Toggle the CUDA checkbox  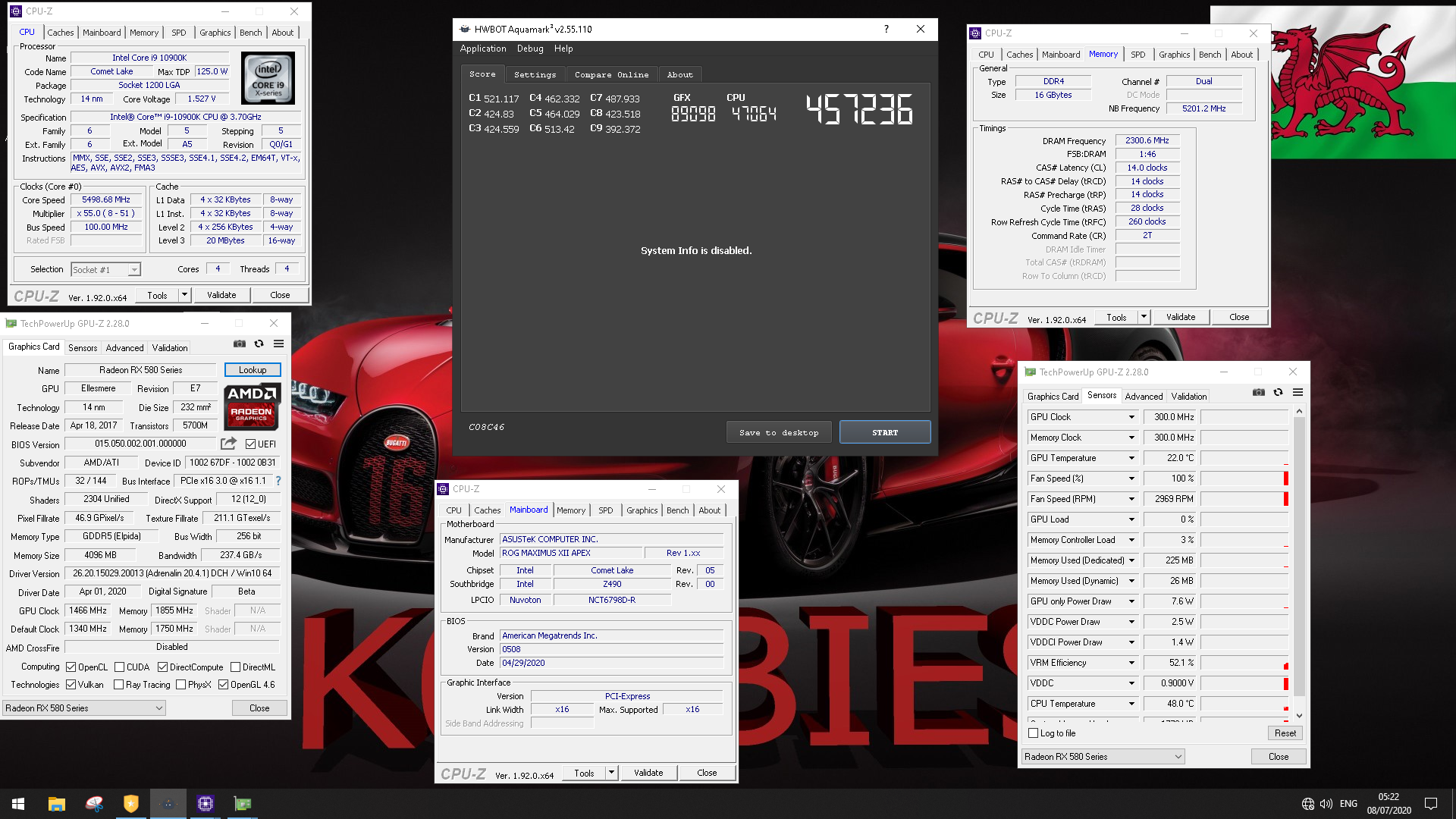pyautogui.click(x=119, y=667)
